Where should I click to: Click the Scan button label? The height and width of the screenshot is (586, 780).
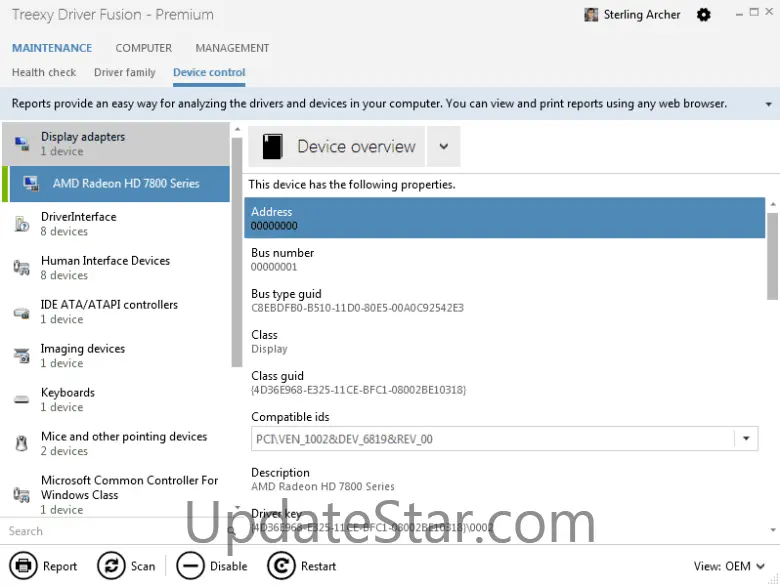coord(143,566)
